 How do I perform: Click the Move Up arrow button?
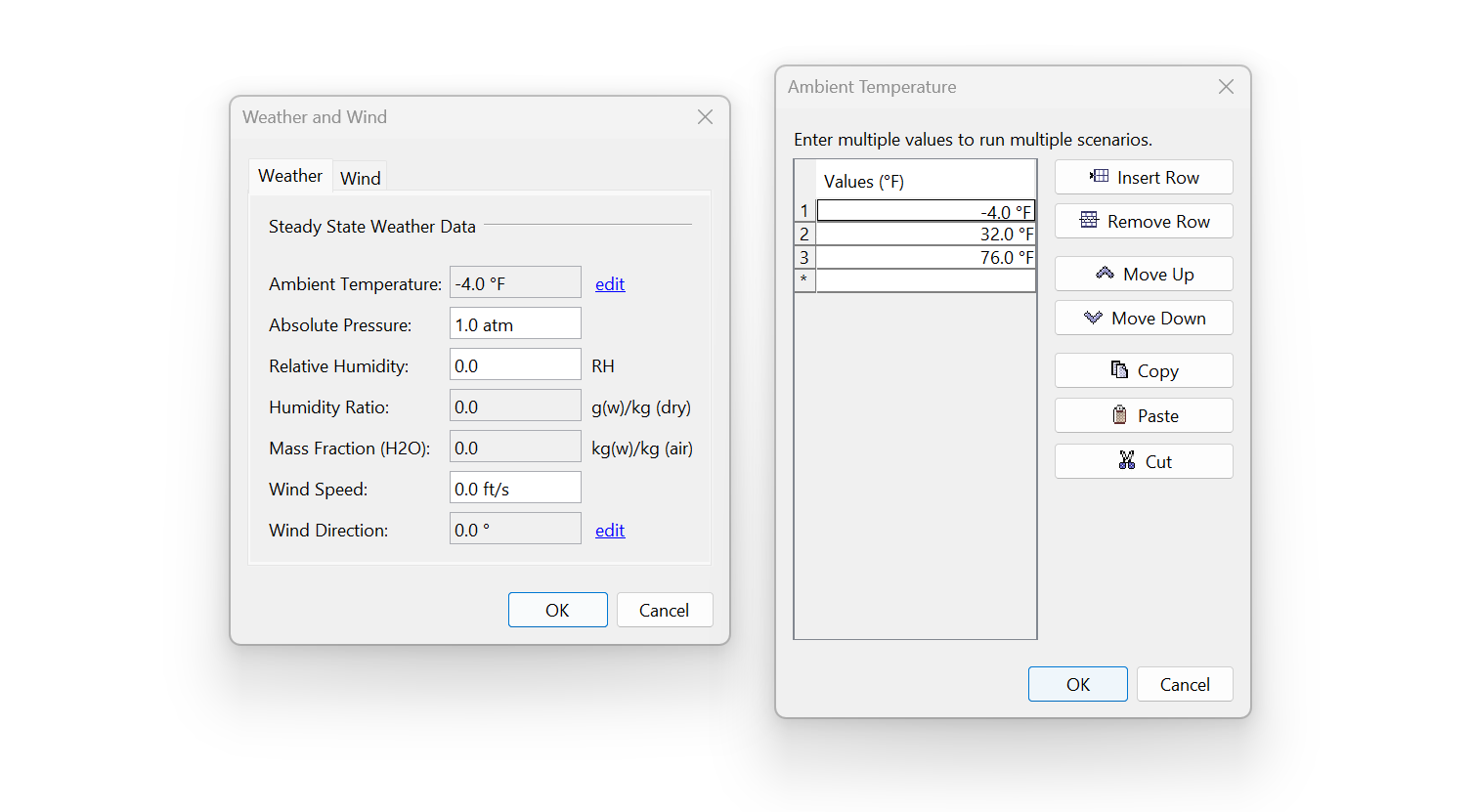[1143, 275]
